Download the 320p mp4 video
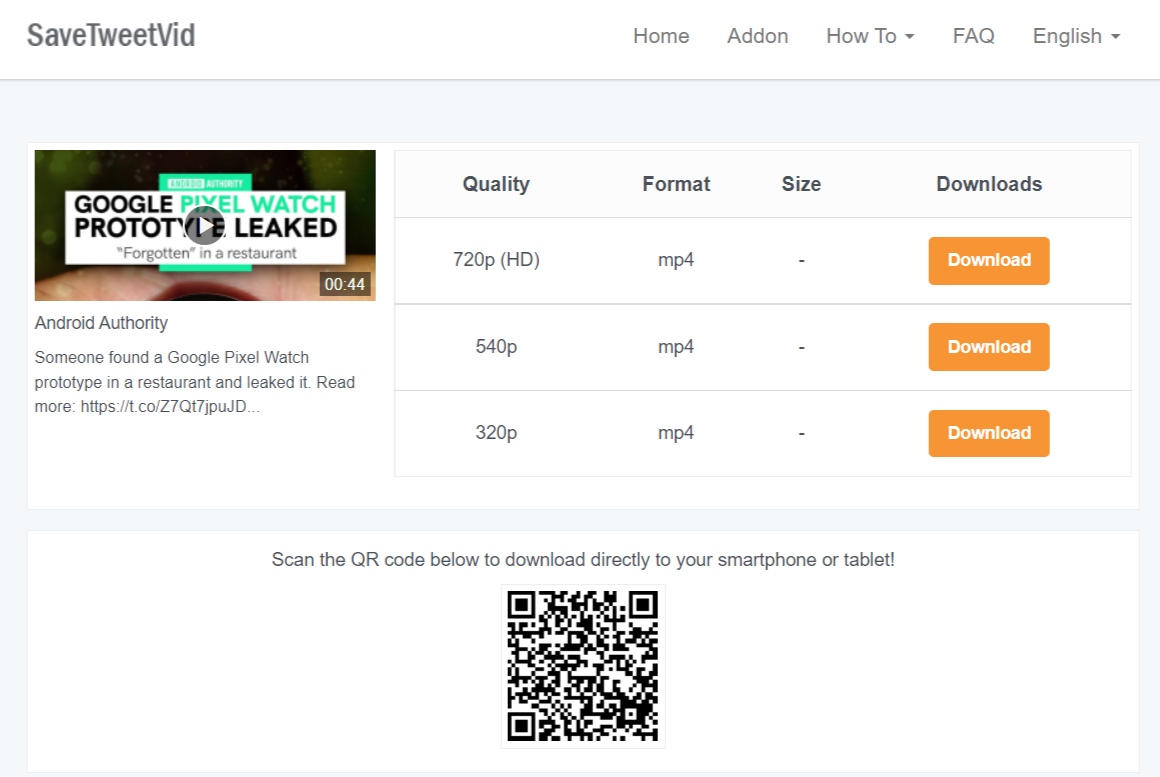 [x=989, y=433]
